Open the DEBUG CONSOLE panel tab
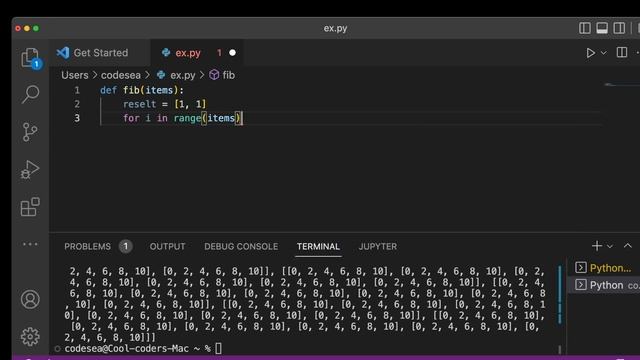This screenshot has width=640, height=360. (x=241, y=247)
